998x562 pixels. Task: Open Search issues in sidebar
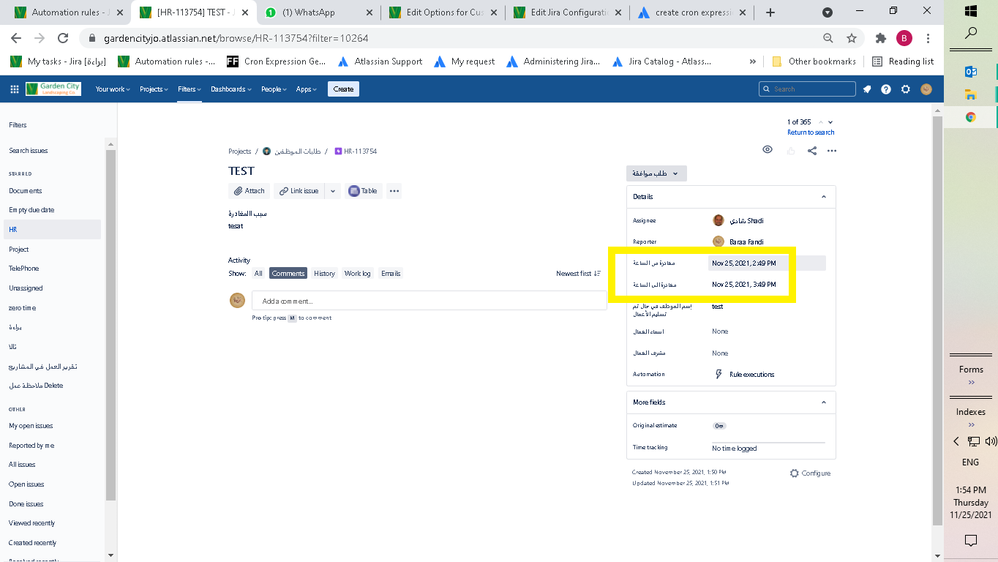point(28,151)
